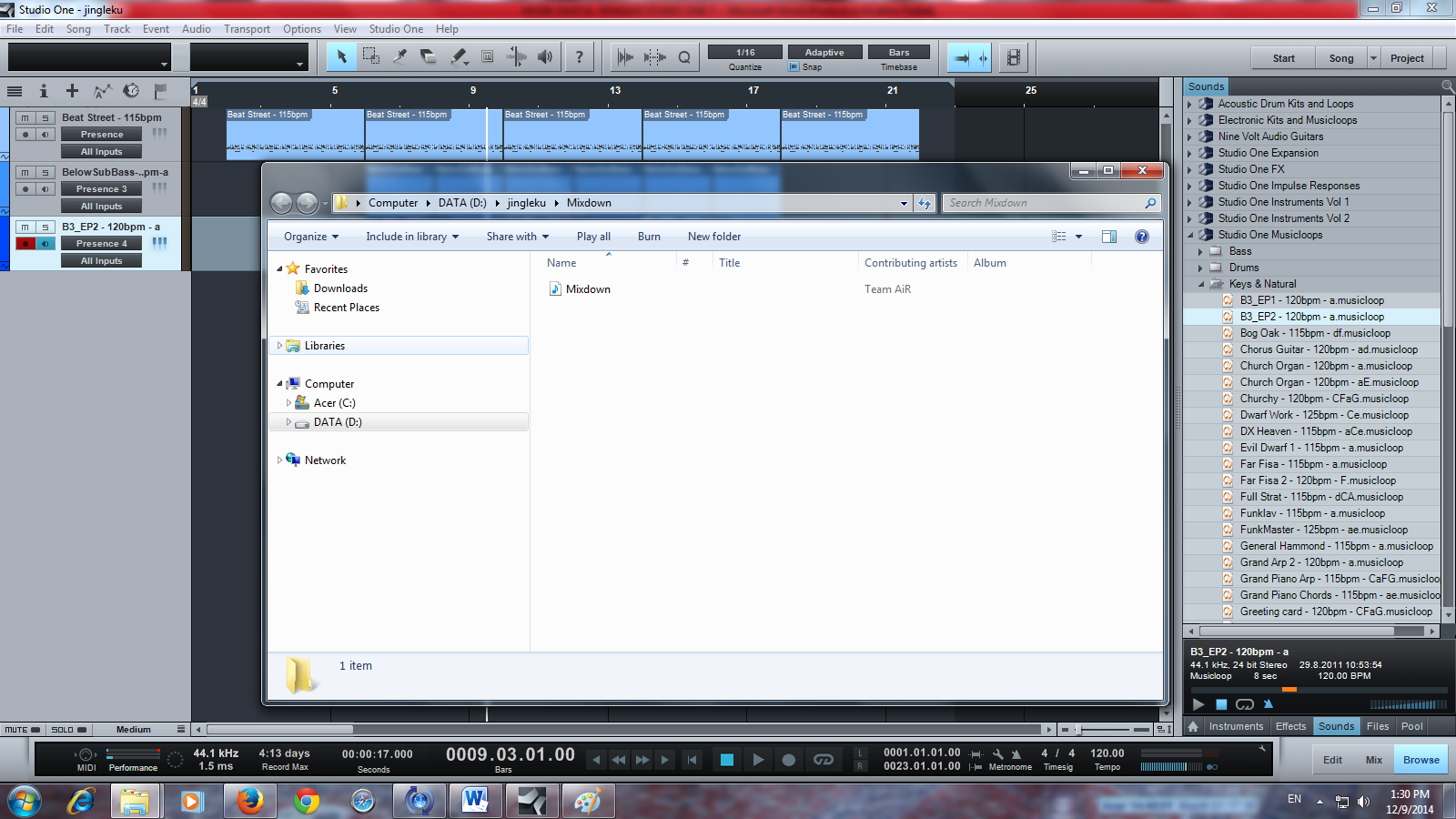Click the browser preview volume slider

point(1408,704)
